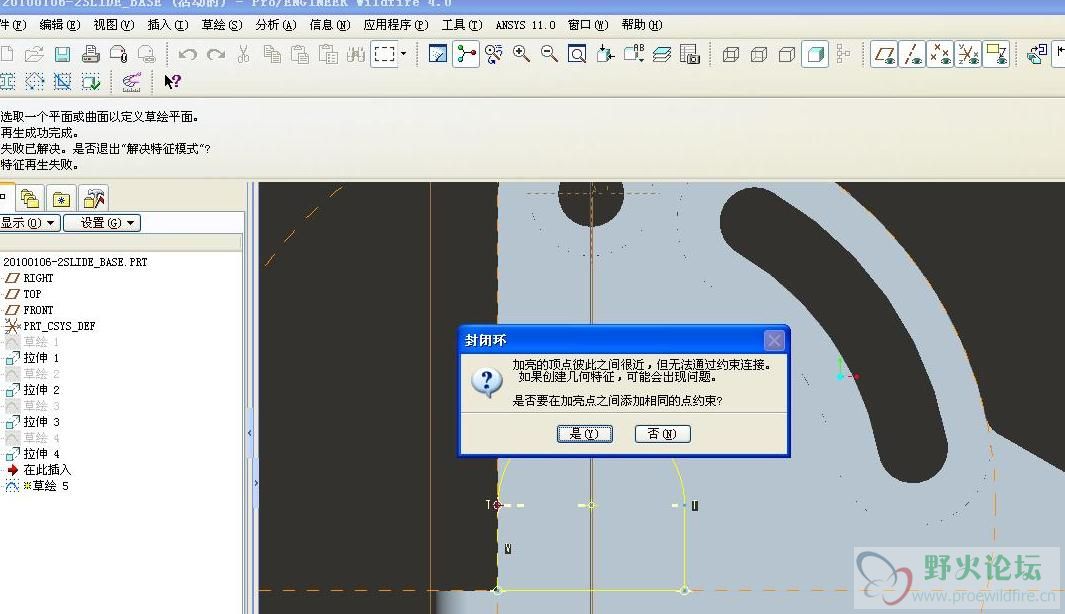This screenshot has width=1065, height=614.
Task: Toggle datum planes visibility
Action: [x=884, y=54]
